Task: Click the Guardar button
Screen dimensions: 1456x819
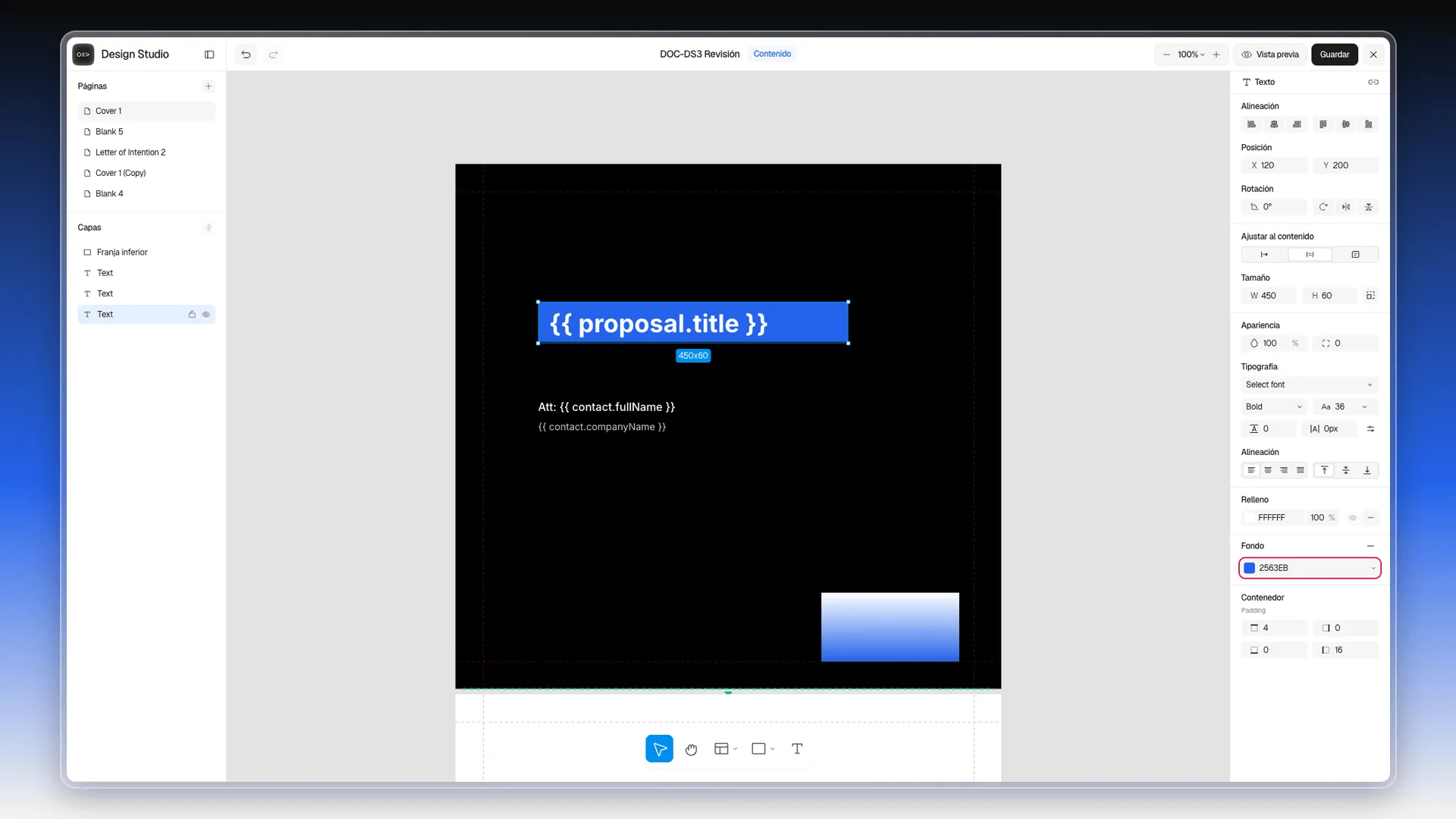Action: (x=1335, y=55)
